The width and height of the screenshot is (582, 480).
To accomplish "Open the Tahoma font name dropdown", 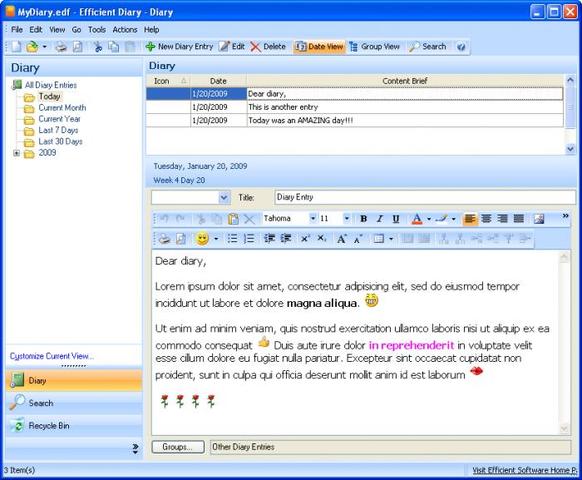I will (313, 218).
